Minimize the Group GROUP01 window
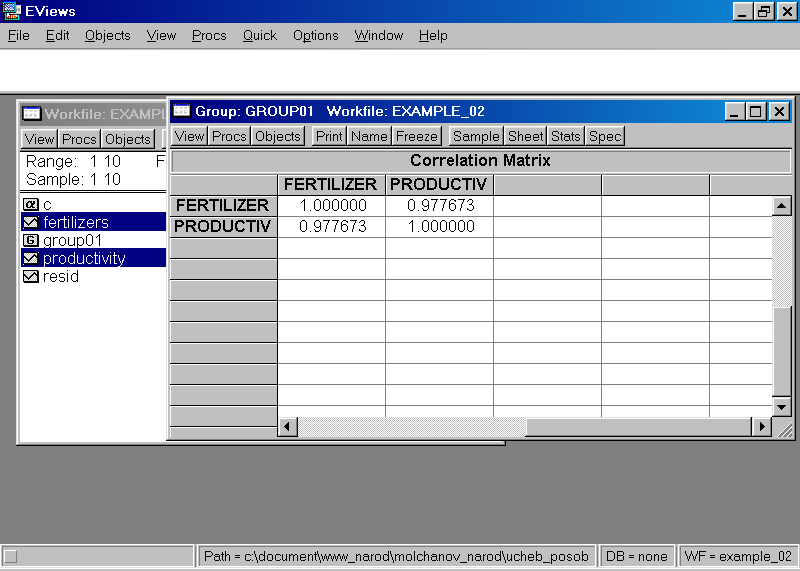Screen dimensions: 800x571 coord(735,111)
